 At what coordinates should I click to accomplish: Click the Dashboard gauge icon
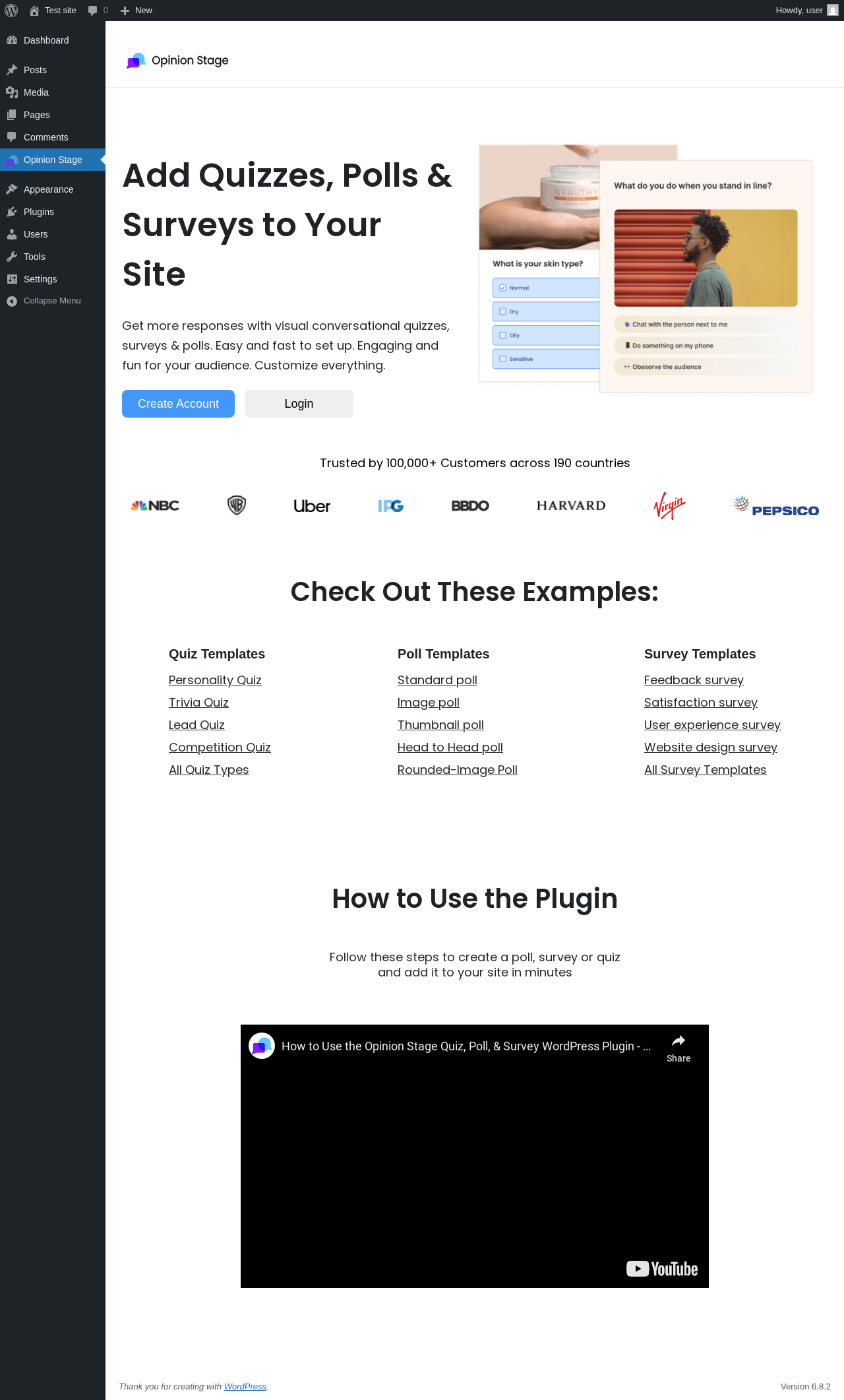12,40
